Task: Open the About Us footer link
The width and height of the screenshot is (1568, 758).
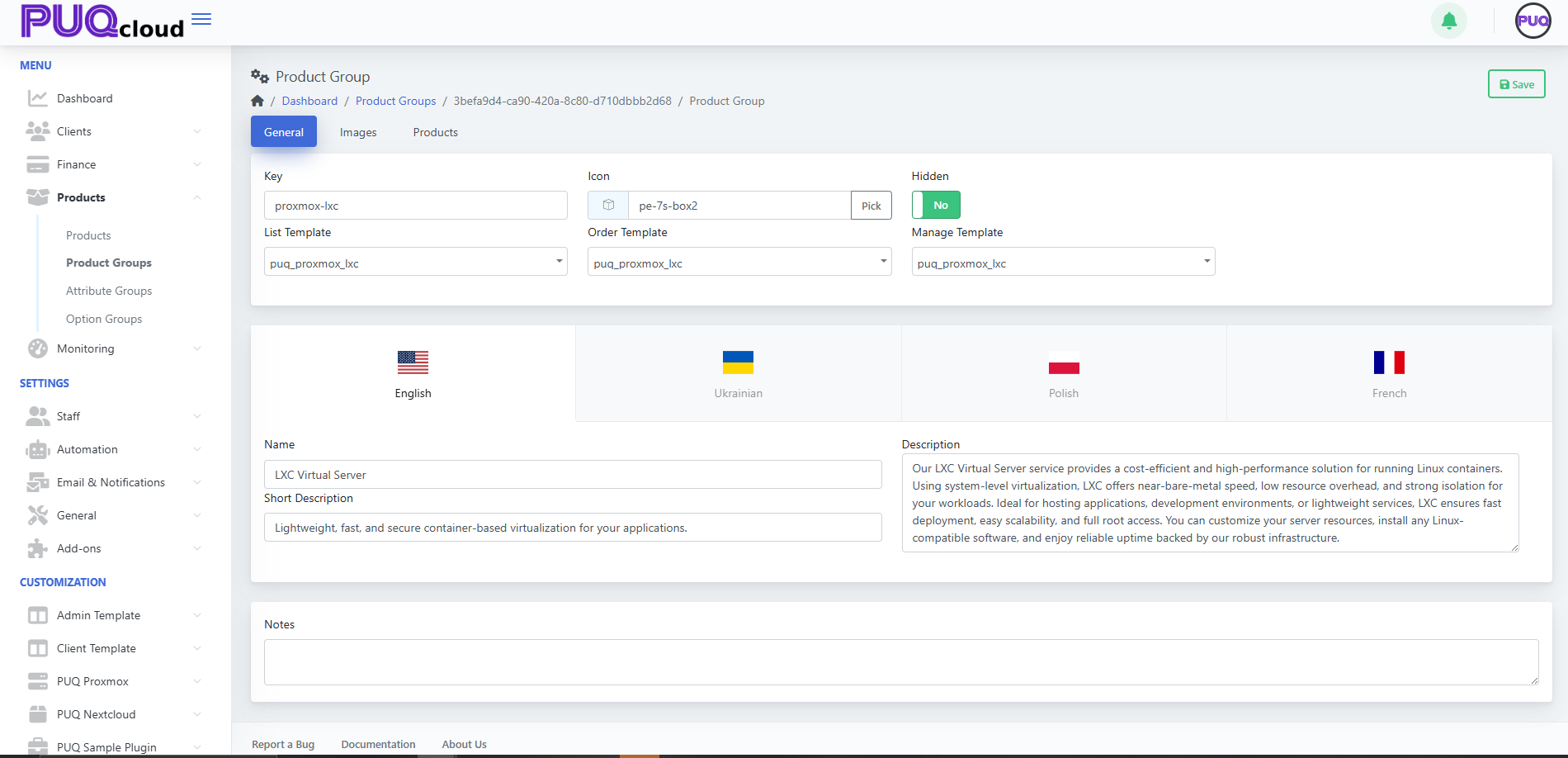Action: (464, 744)
